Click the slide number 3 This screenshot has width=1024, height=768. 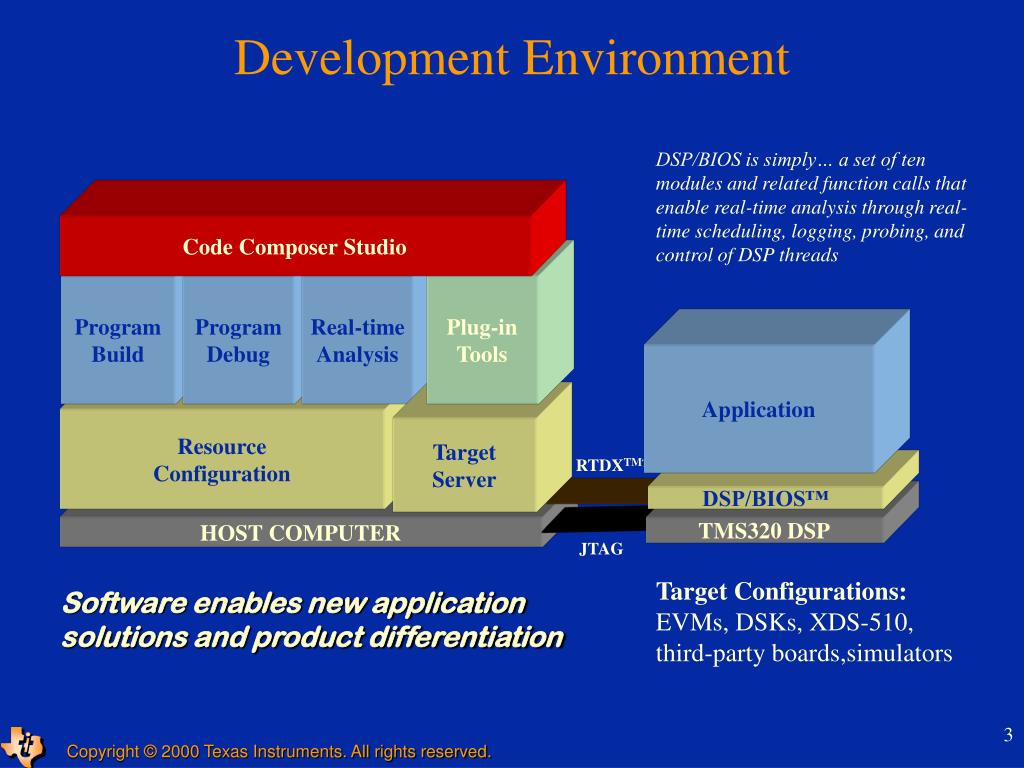(x=1008, y=735)
